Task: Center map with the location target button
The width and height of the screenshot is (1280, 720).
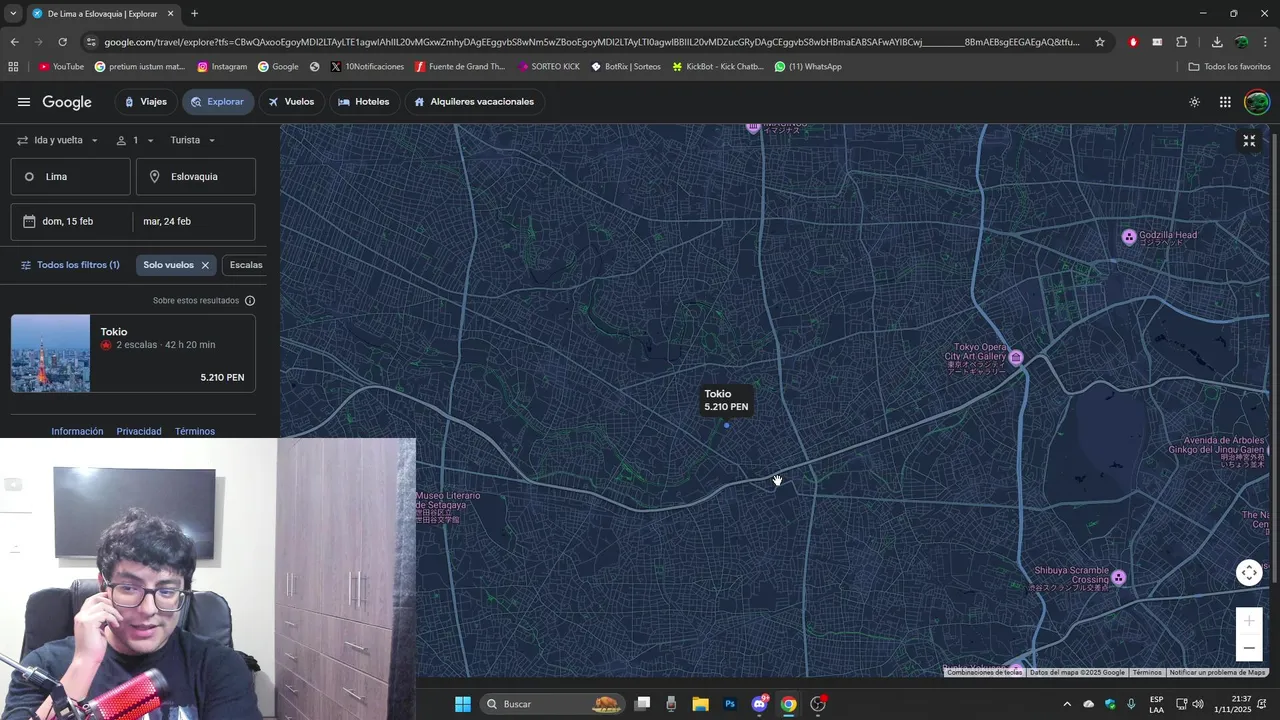Action: pyautogui.click(x=1249, y=573)
